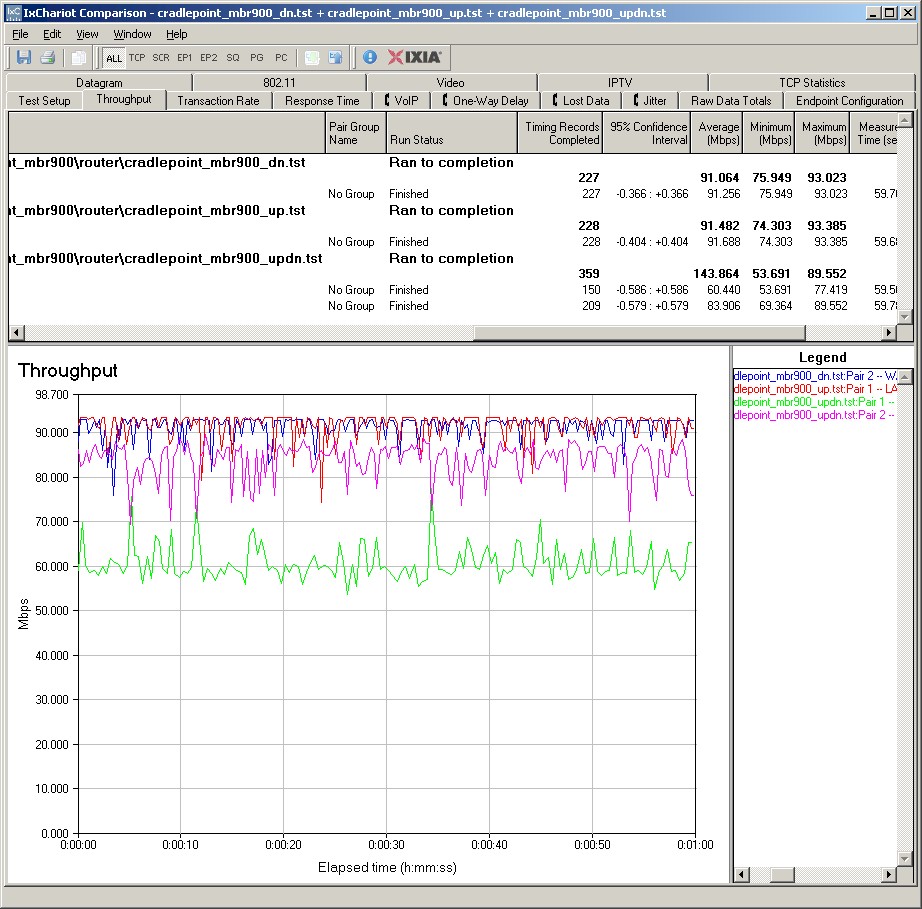
Task: Click the results table scroll-up arrow
Action: click(905, 120)
